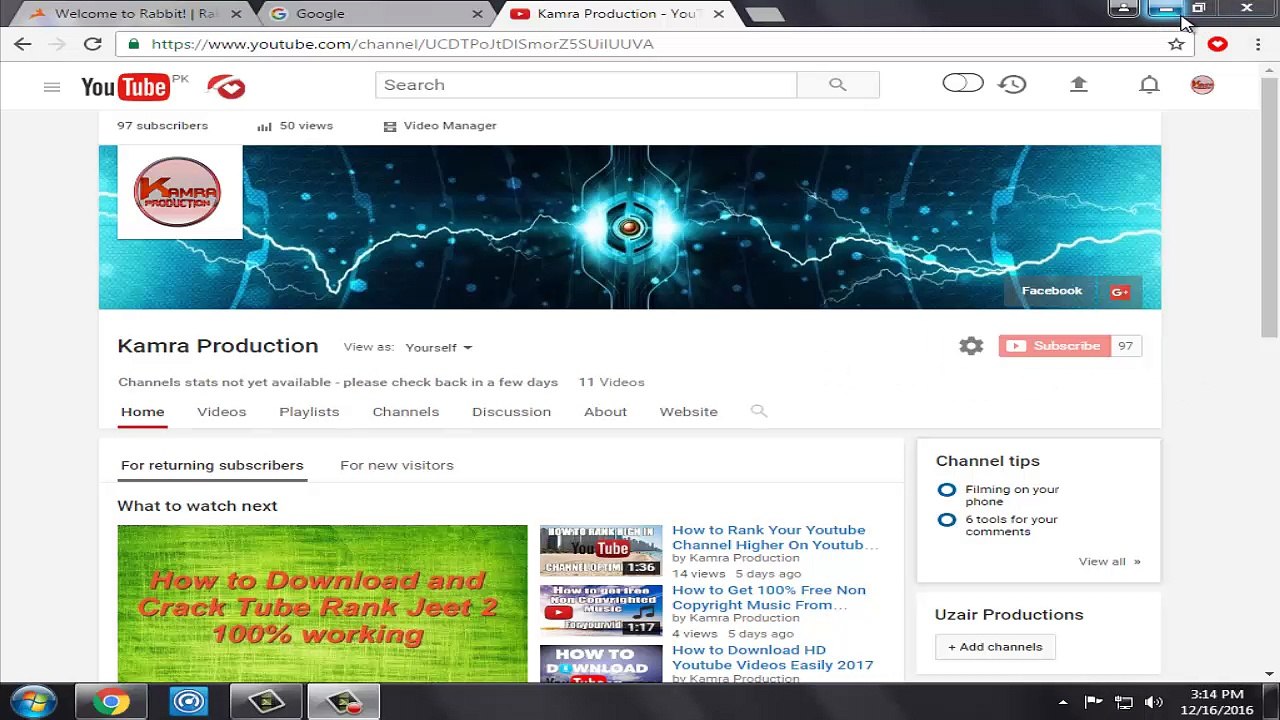Open the account avatar menu

1202,85
